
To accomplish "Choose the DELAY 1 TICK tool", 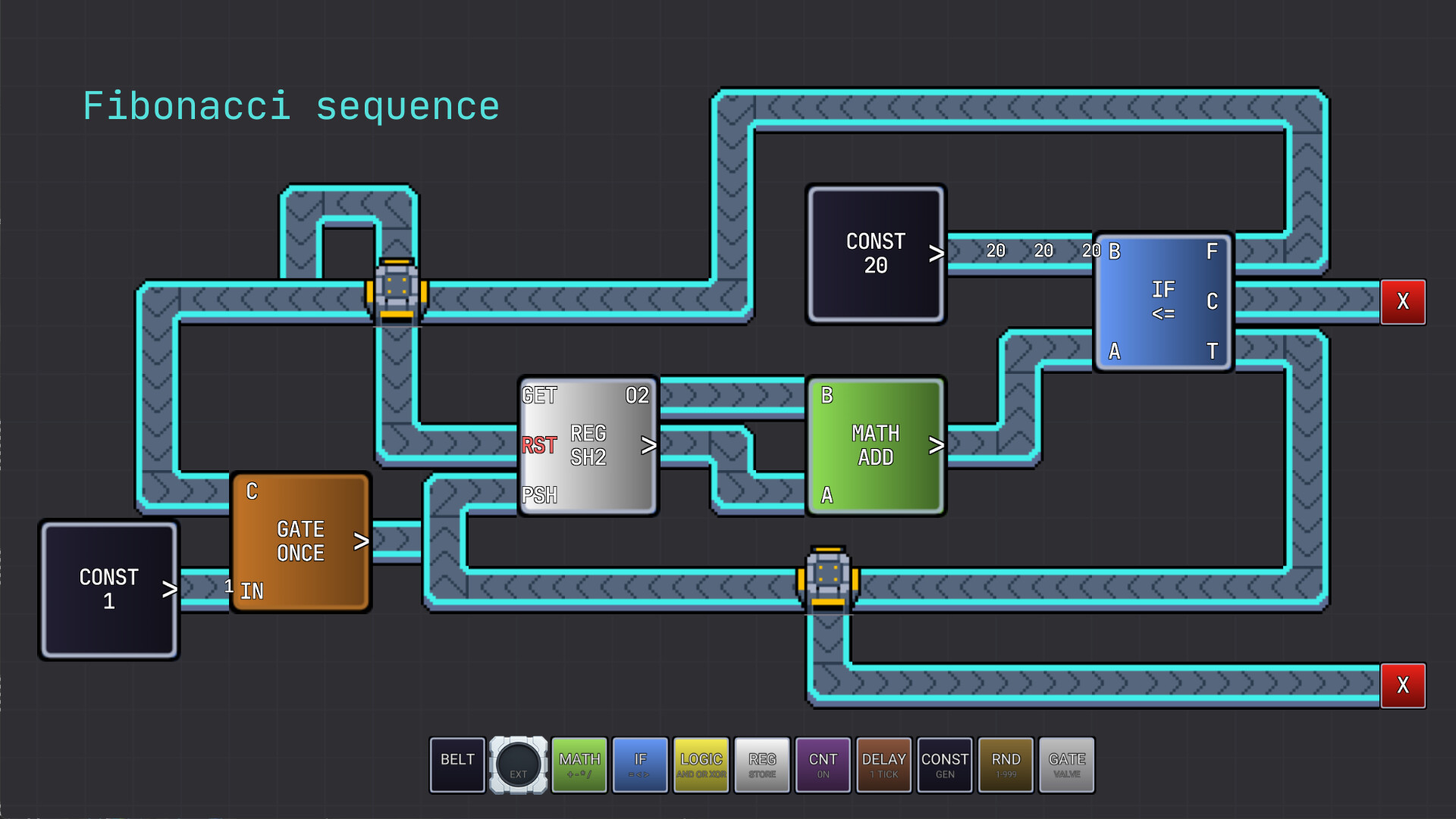I will [x=883, y=764].
